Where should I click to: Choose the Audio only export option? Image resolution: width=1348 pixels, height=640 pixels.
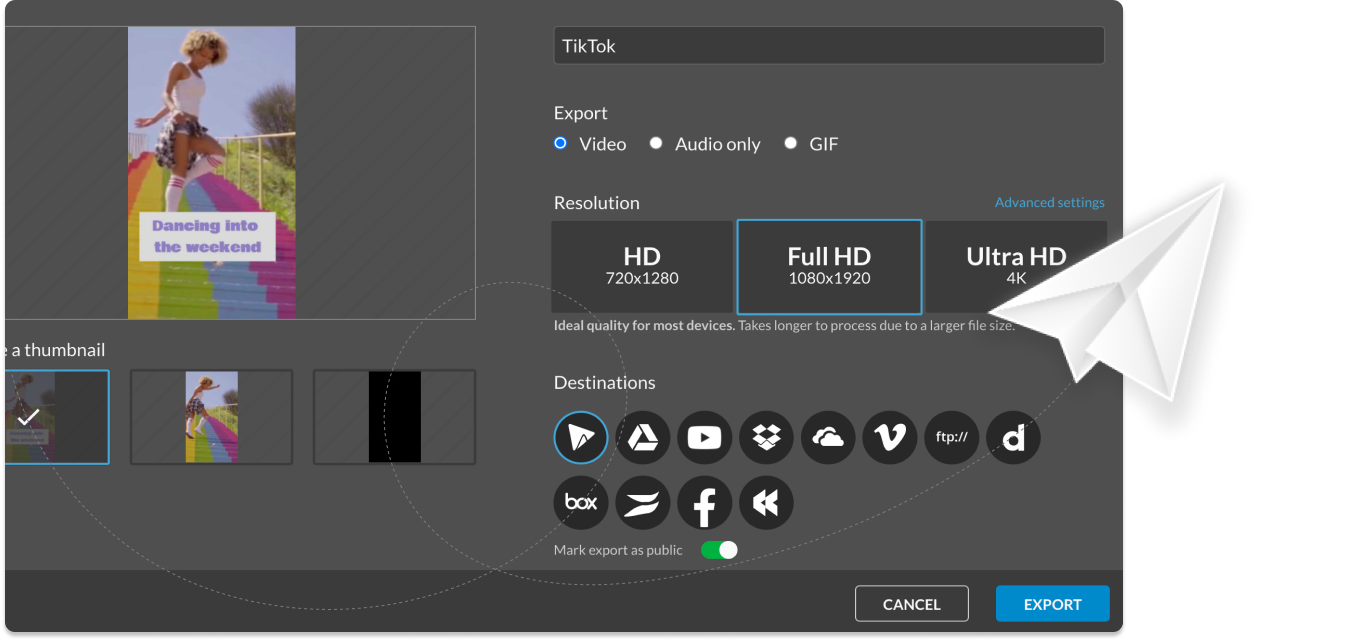tap(656, 143)
